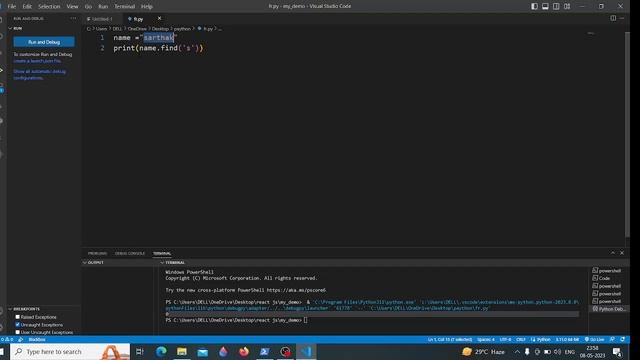Screen dimensions: 640x360
Task: Open the Run menu
Action: [x=103, y=7]
